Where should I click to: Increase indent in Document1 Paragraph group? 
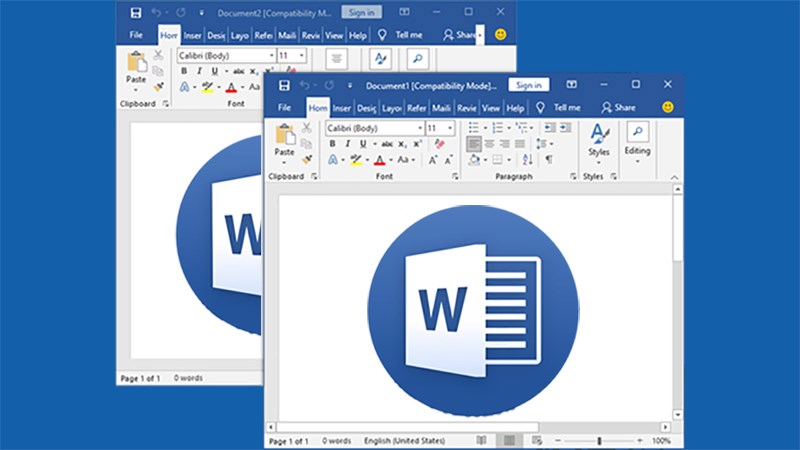(x=566, y=128)
